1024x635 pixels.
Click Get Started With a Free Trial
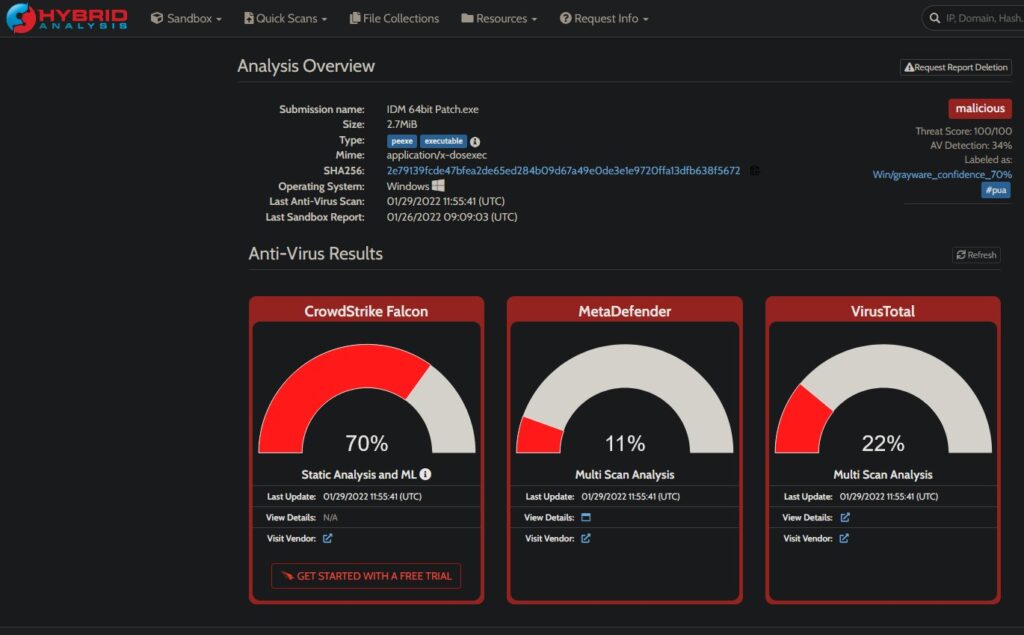[366, 576]
